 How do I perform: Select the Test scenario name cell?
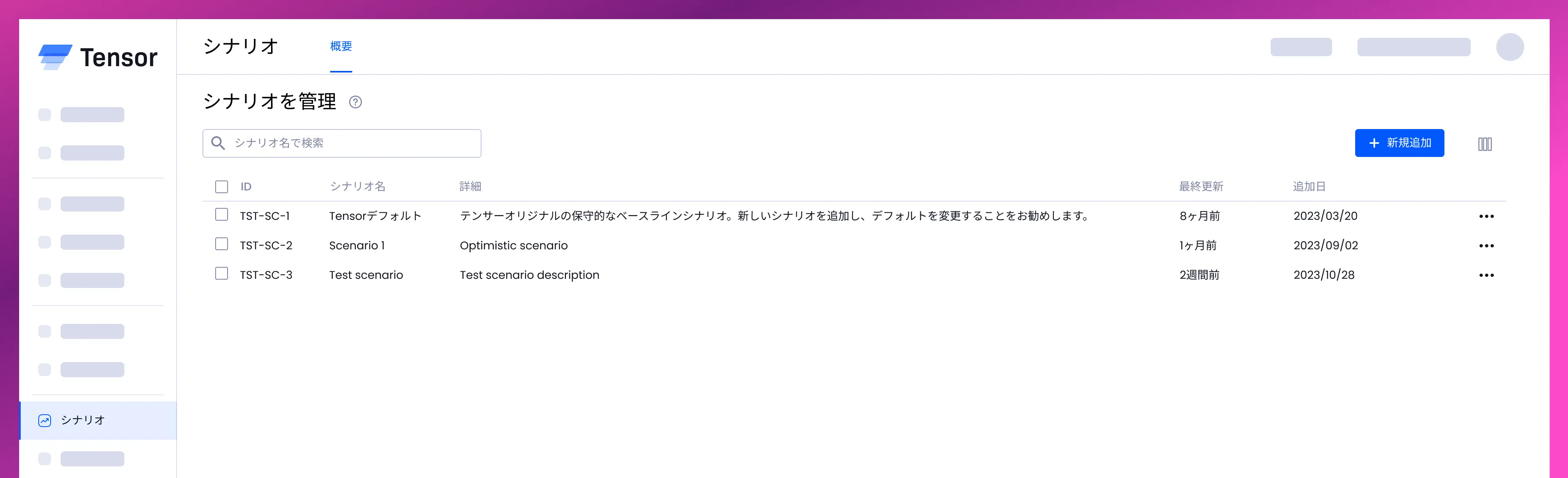click(x=366, y=275)
